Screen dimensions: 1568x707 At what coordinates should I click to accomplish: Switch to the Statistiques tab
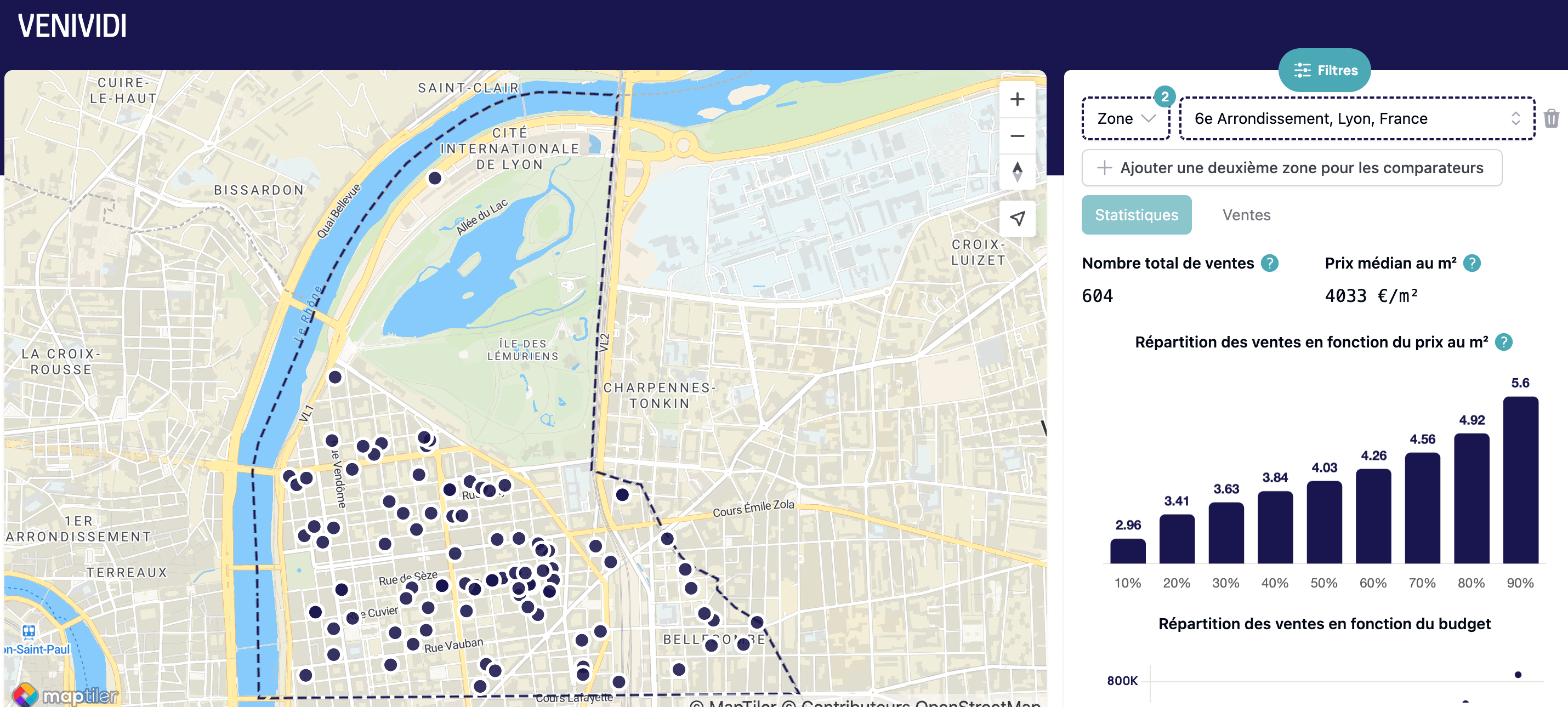pyautogui.click(x=1137, y=215)
